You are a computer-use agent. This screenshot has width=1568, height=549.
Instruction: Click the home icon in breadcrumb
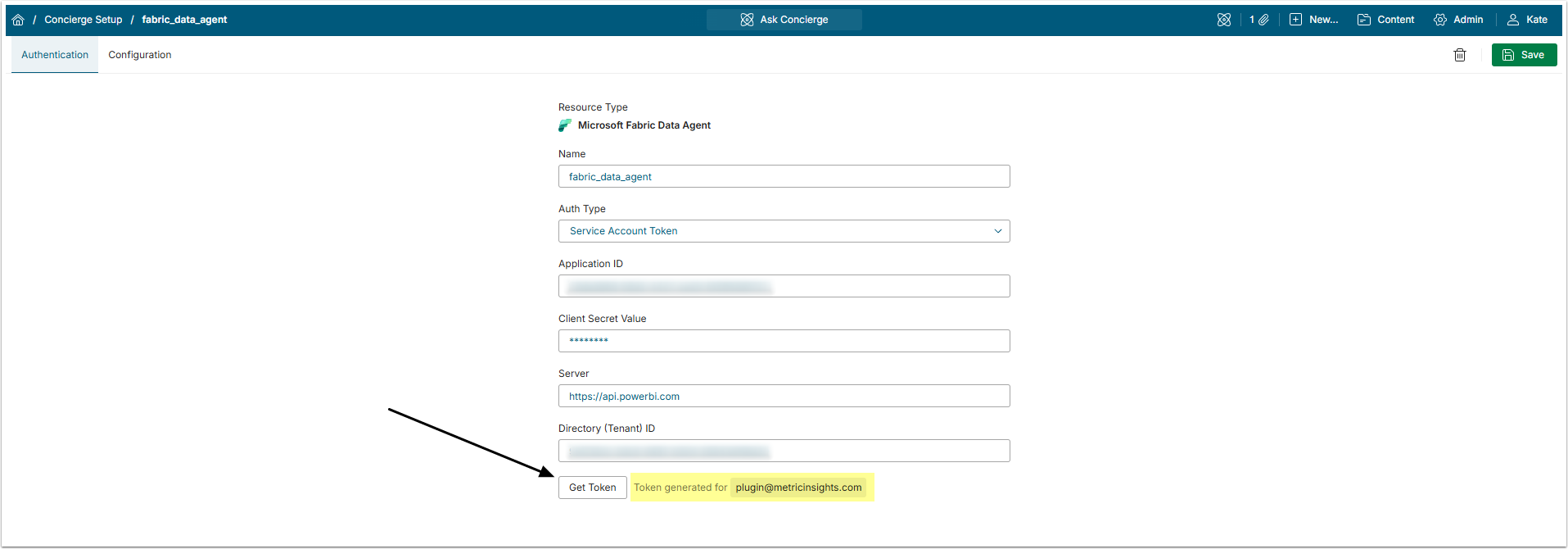coord(18,20)
